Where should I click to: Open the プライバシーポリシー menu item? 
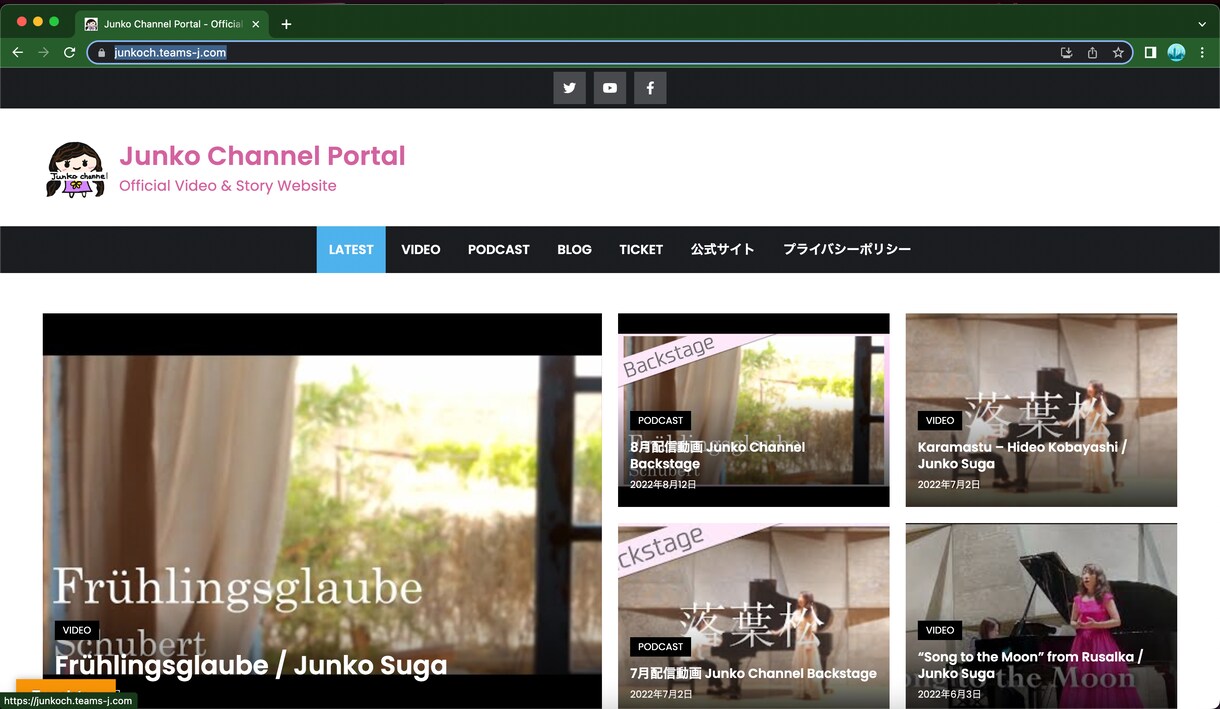847,250
